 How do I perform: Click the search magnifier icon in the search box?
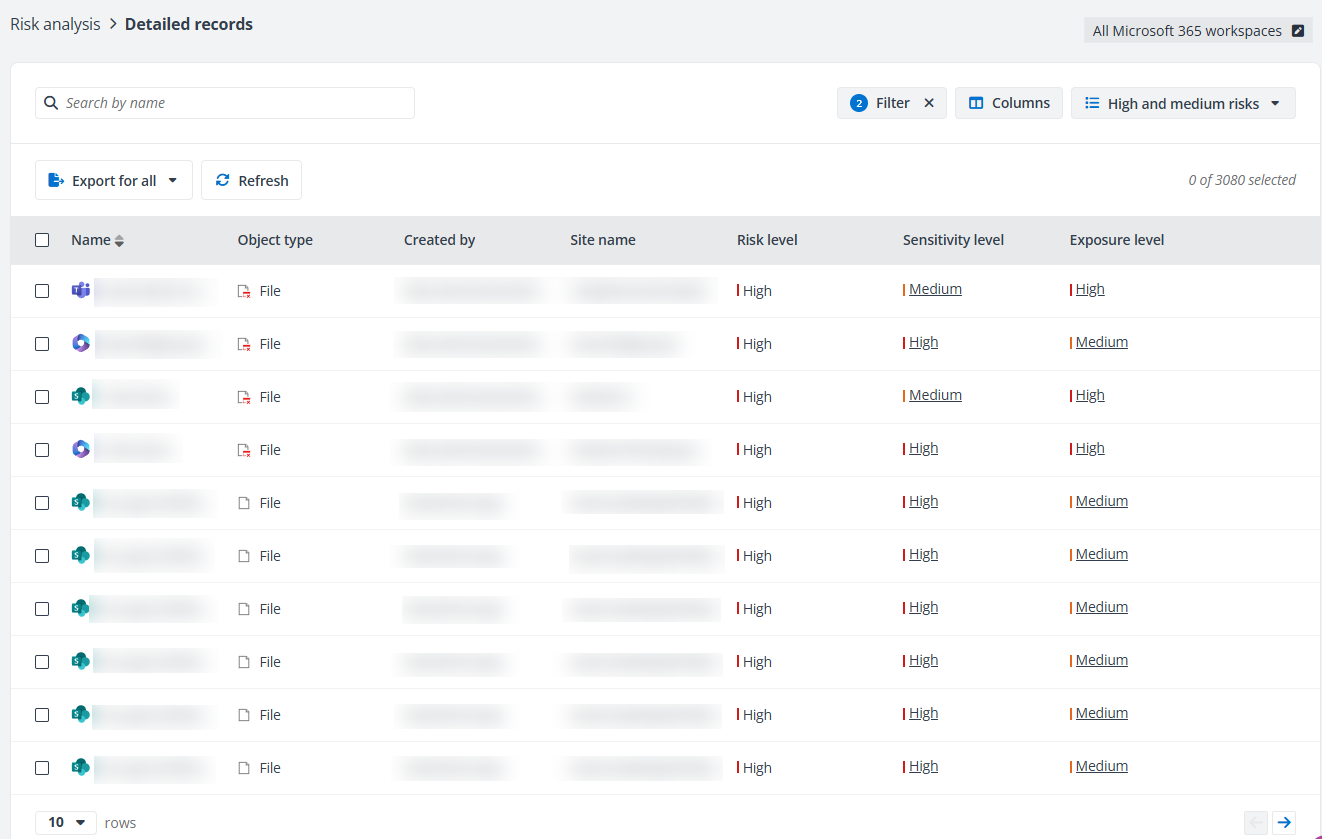tap(51, 102)
